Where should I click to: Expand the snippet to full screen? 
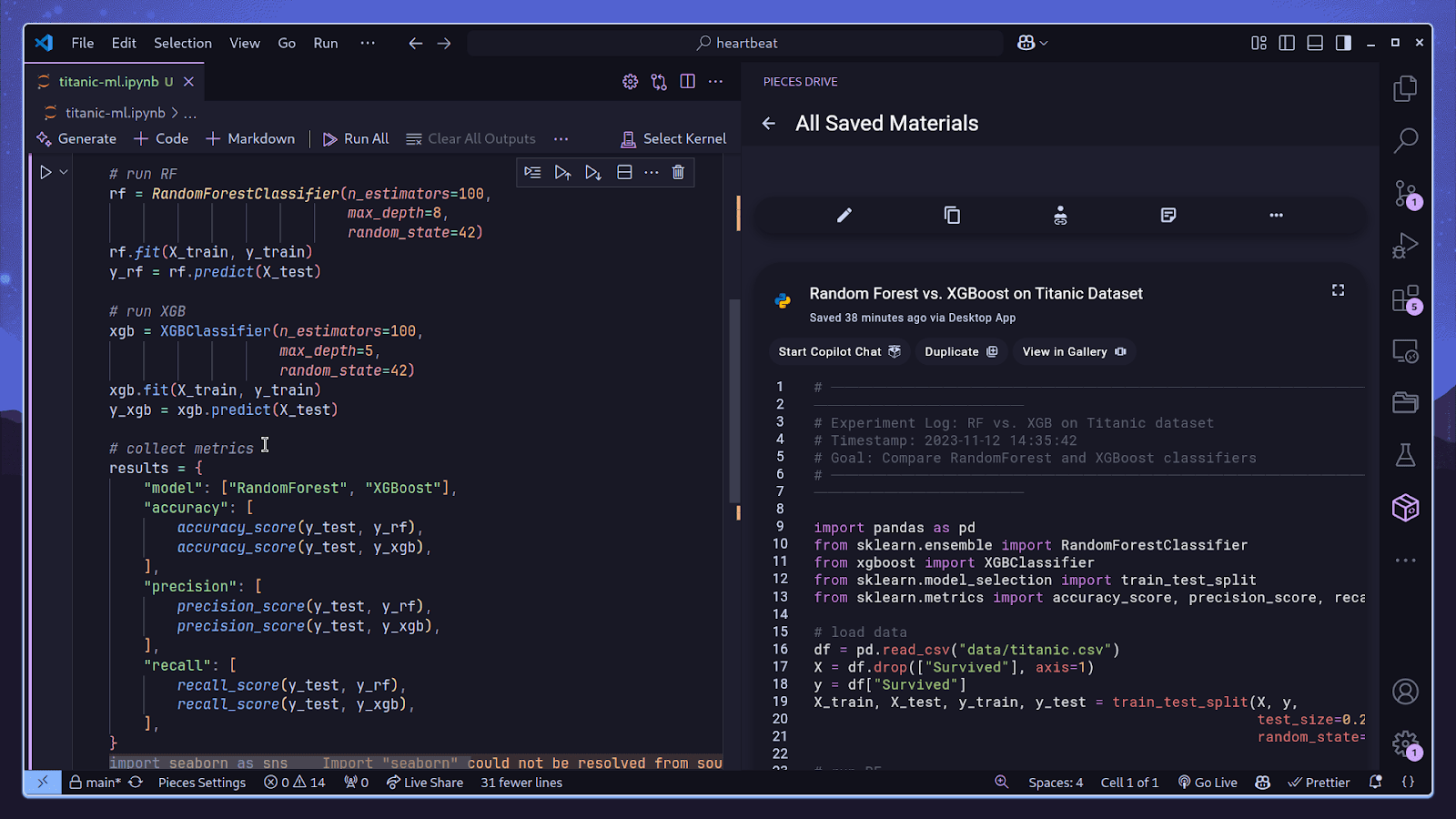tap(1338, 290)
